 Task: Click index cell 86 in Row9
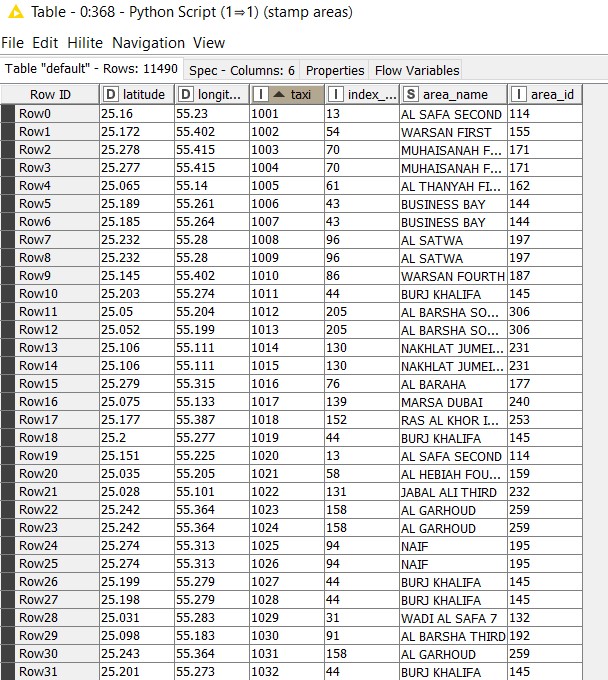click(362, 275)
